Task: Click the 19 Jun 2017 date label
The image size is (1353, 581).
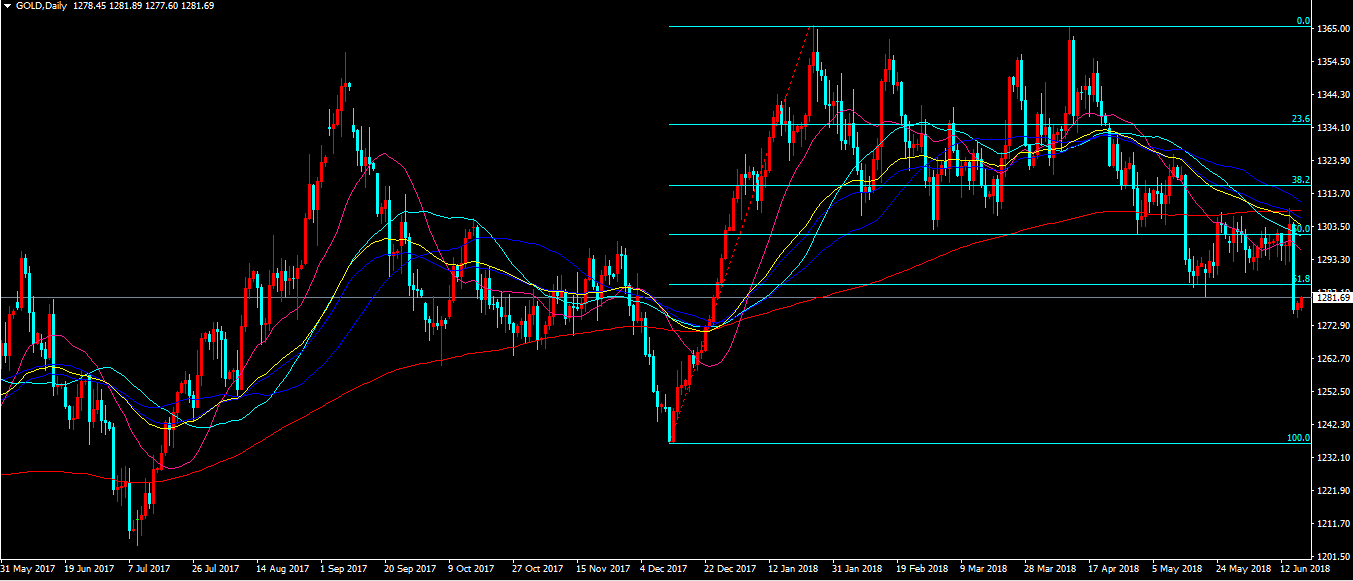Action: [x=91, y=569]
